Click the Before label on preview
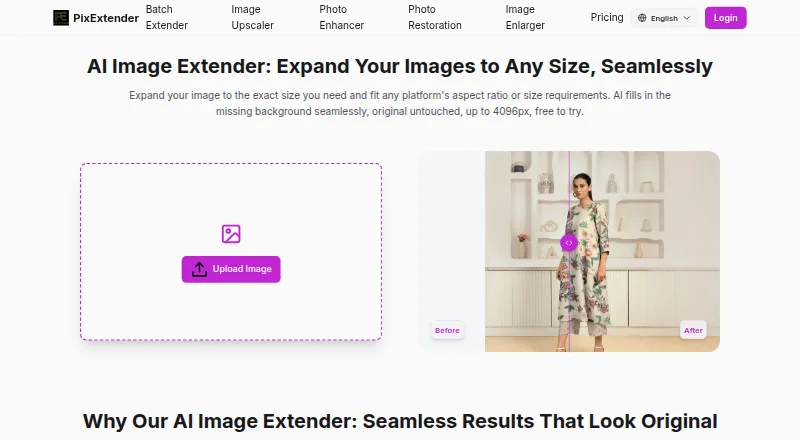 pyautogui.click(x=447, y=330)
